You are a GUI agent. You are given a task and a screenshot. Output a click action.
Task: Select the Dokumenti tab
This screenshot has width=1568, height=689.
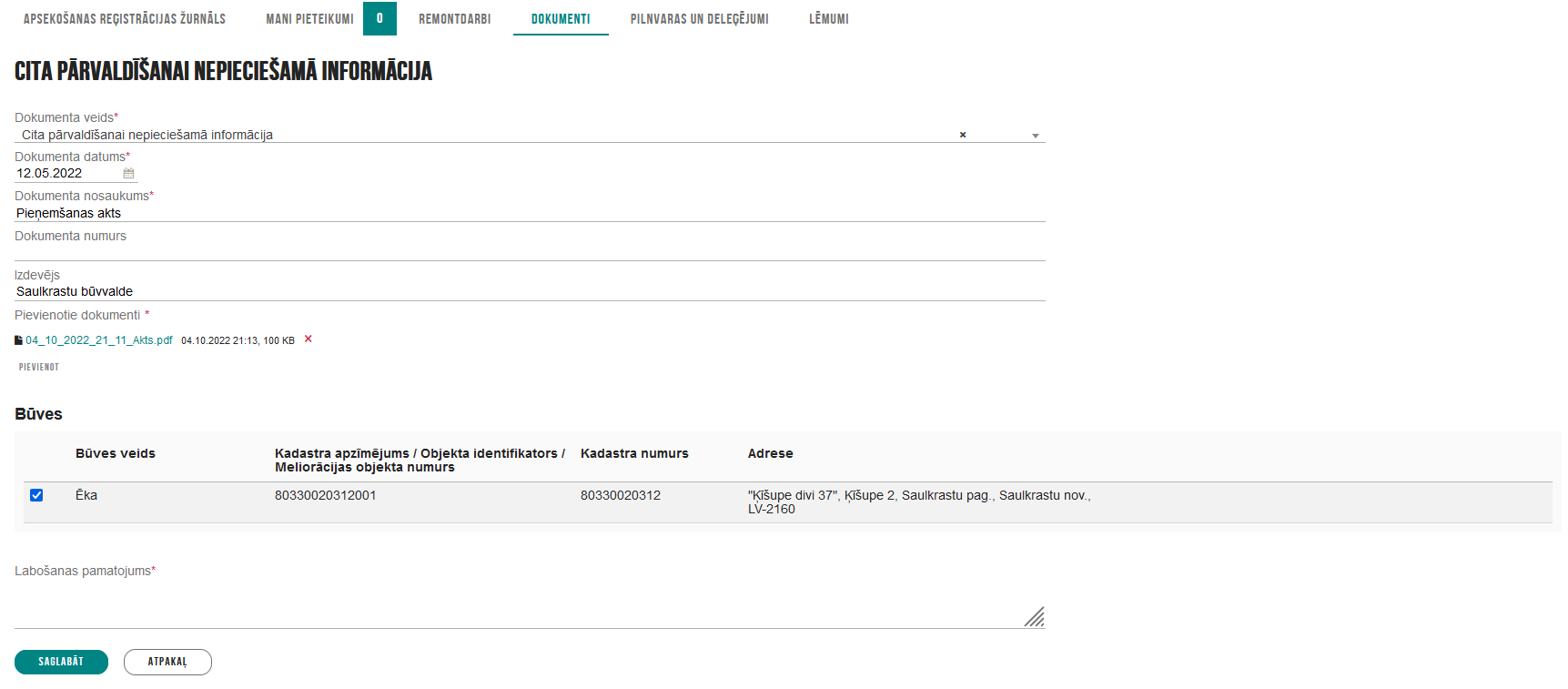tap(561, 19)
